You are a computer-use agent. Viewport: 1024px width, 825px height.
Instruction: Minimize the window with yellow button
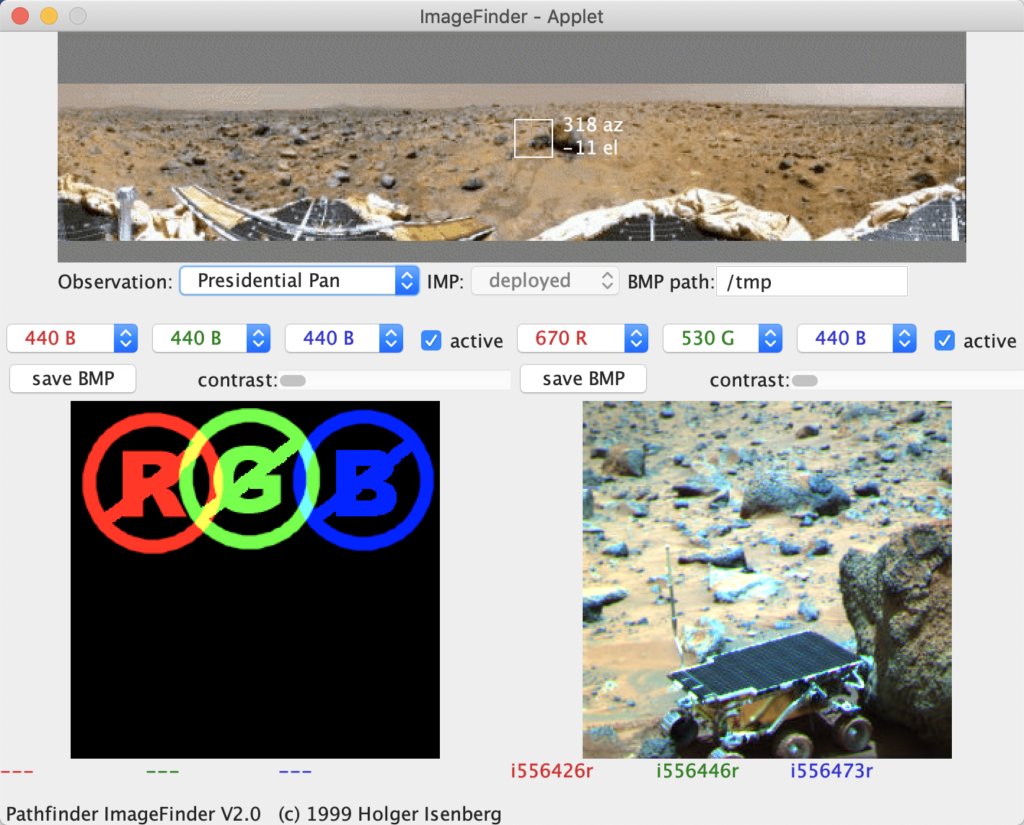tap(49, 16)
